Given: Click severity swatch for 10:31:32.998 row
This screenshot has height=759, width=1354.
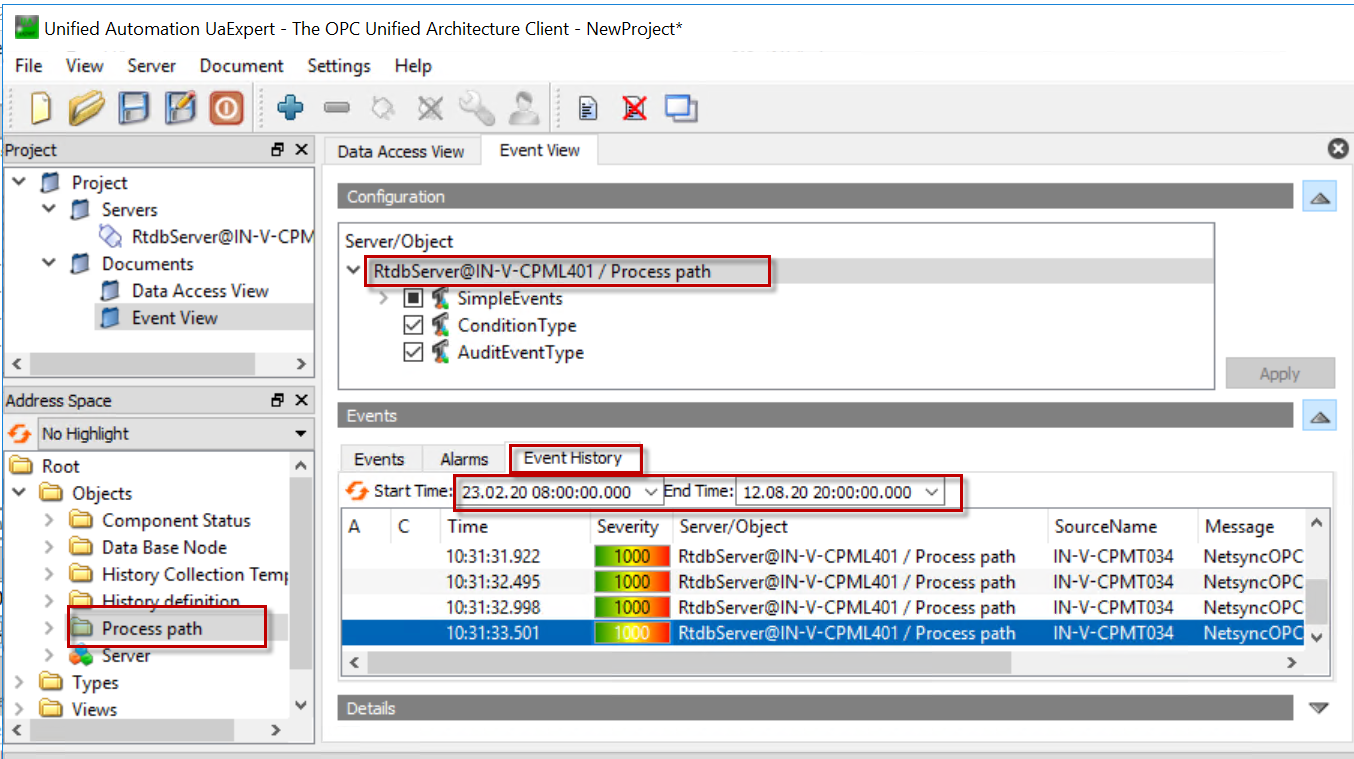Looking at the screenshot, I should point(632,607).
